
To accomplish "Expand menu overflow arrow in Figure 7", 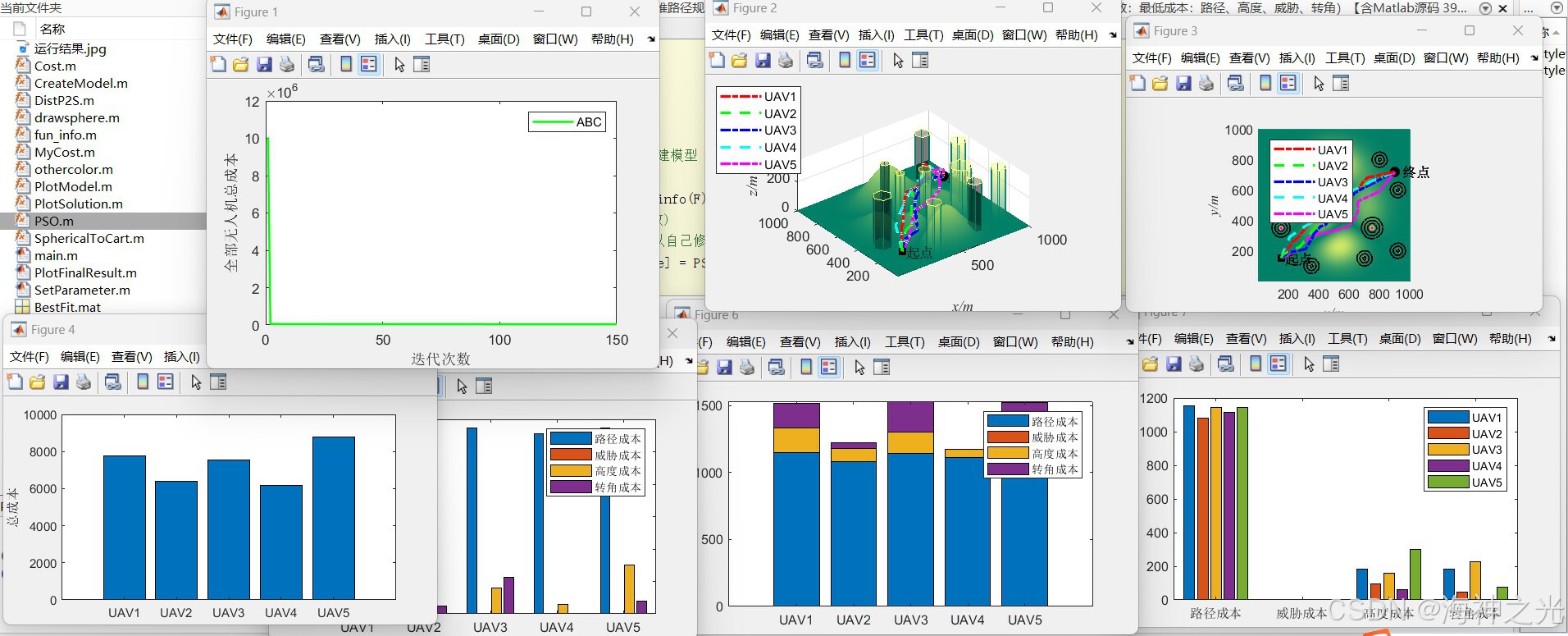I will [x=1552, y=338].
